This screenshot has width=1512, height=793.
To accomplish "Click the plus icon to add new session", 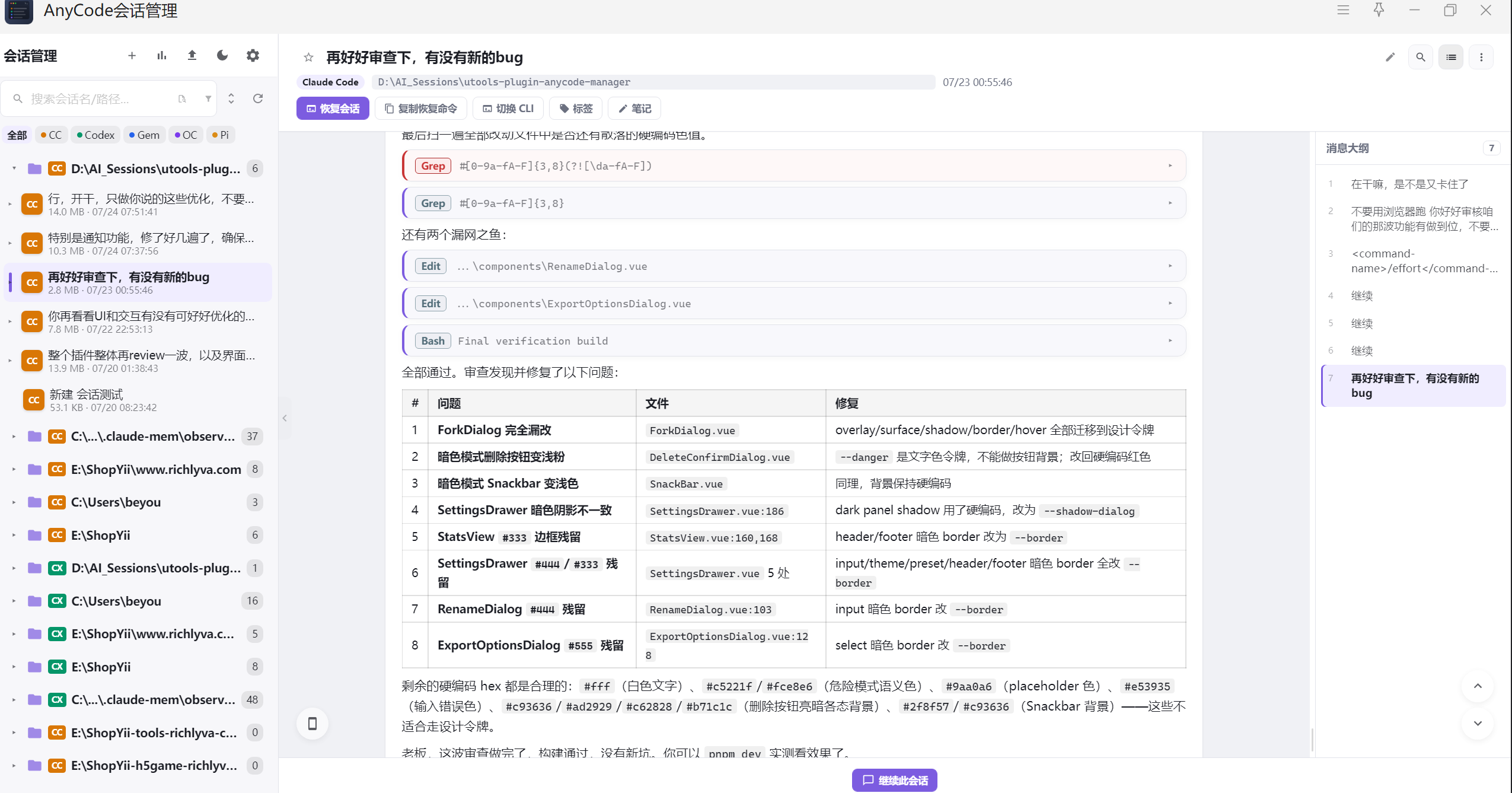I will 132,56.
